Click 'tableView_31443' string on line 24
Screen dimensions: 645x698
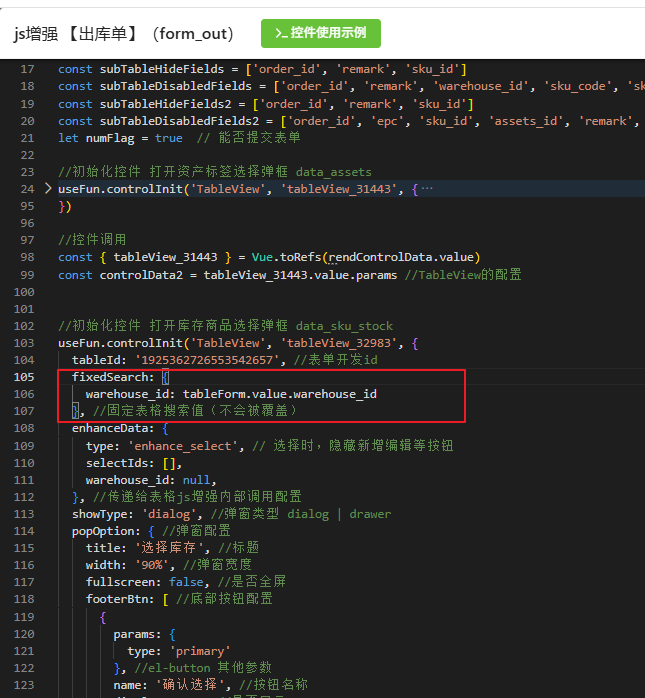(339, 189)
